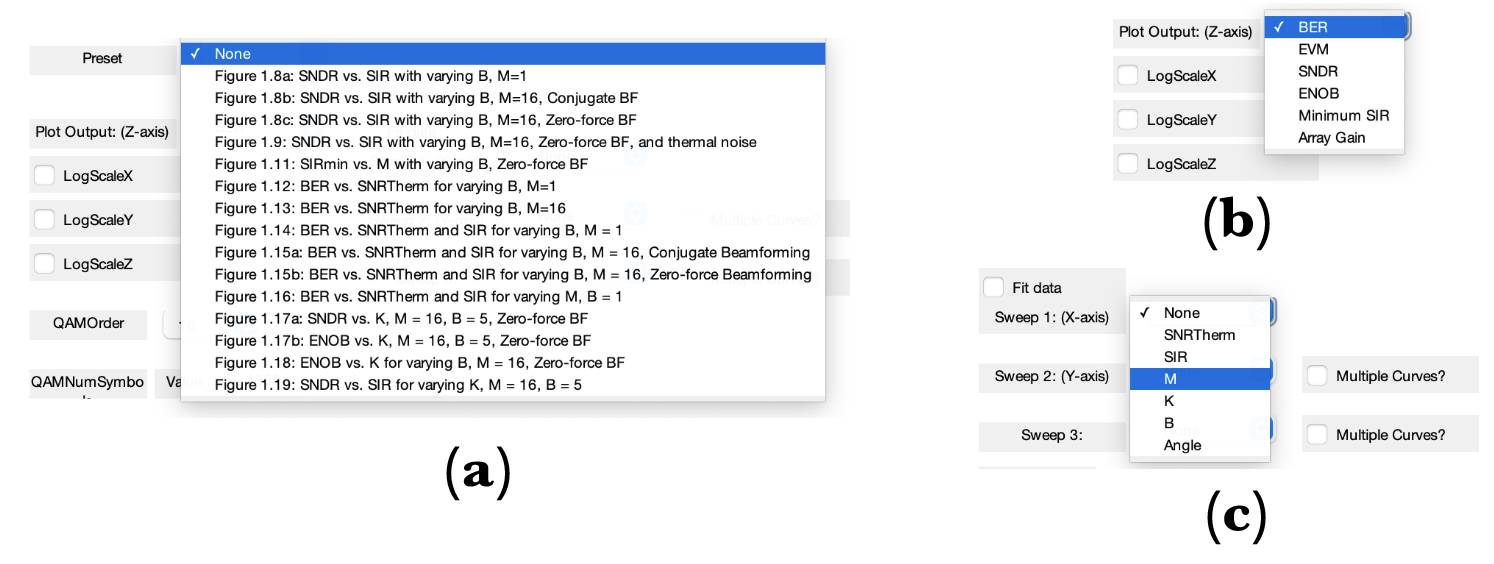Enable Multiple Curves for Sweep 3

click(x=1318, y=435)
